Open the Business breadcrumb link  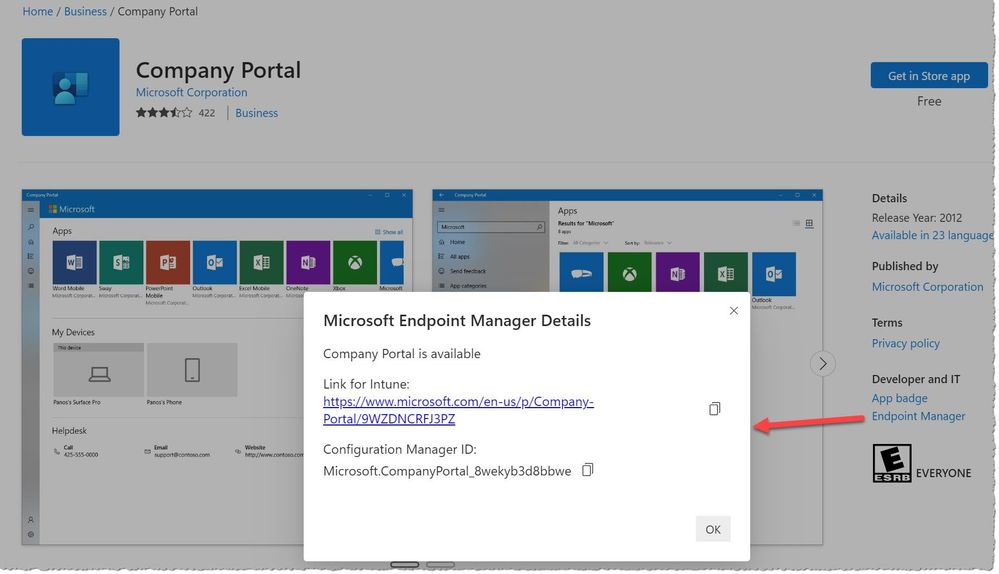85,11
